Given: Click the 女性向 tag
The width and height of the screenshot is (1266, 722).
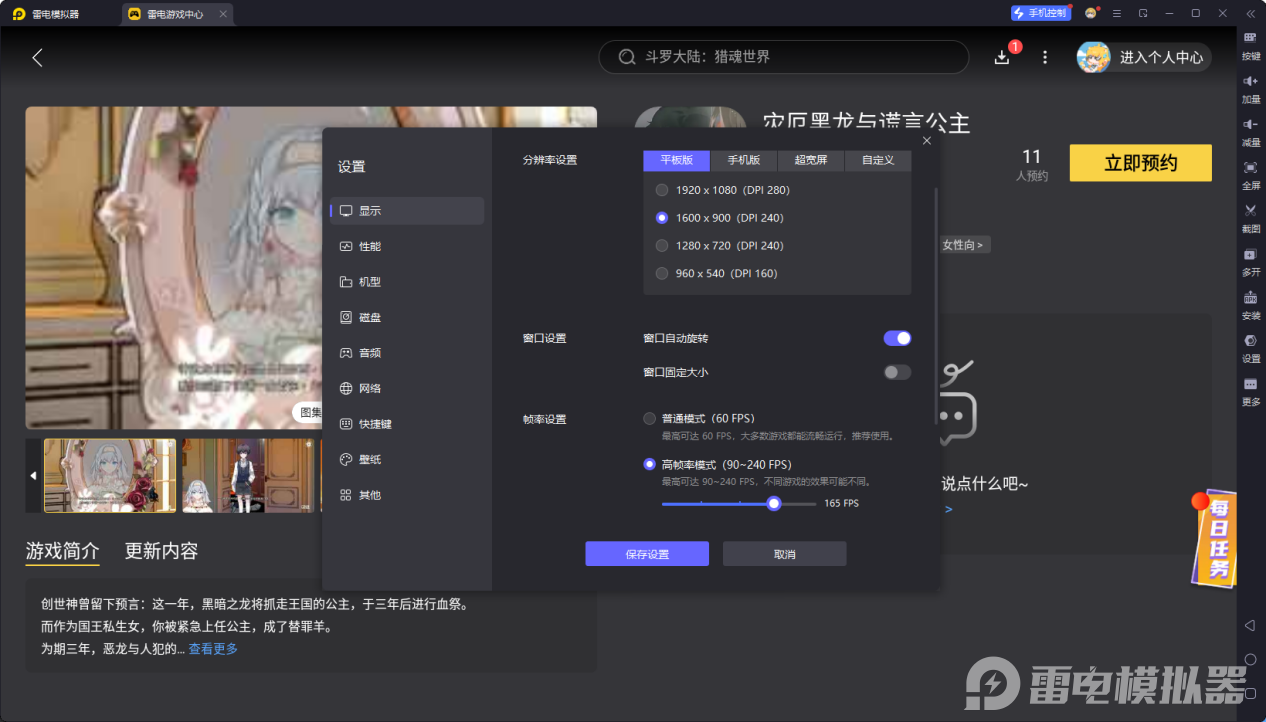Looking at the screenshot, I should (965, 244).
